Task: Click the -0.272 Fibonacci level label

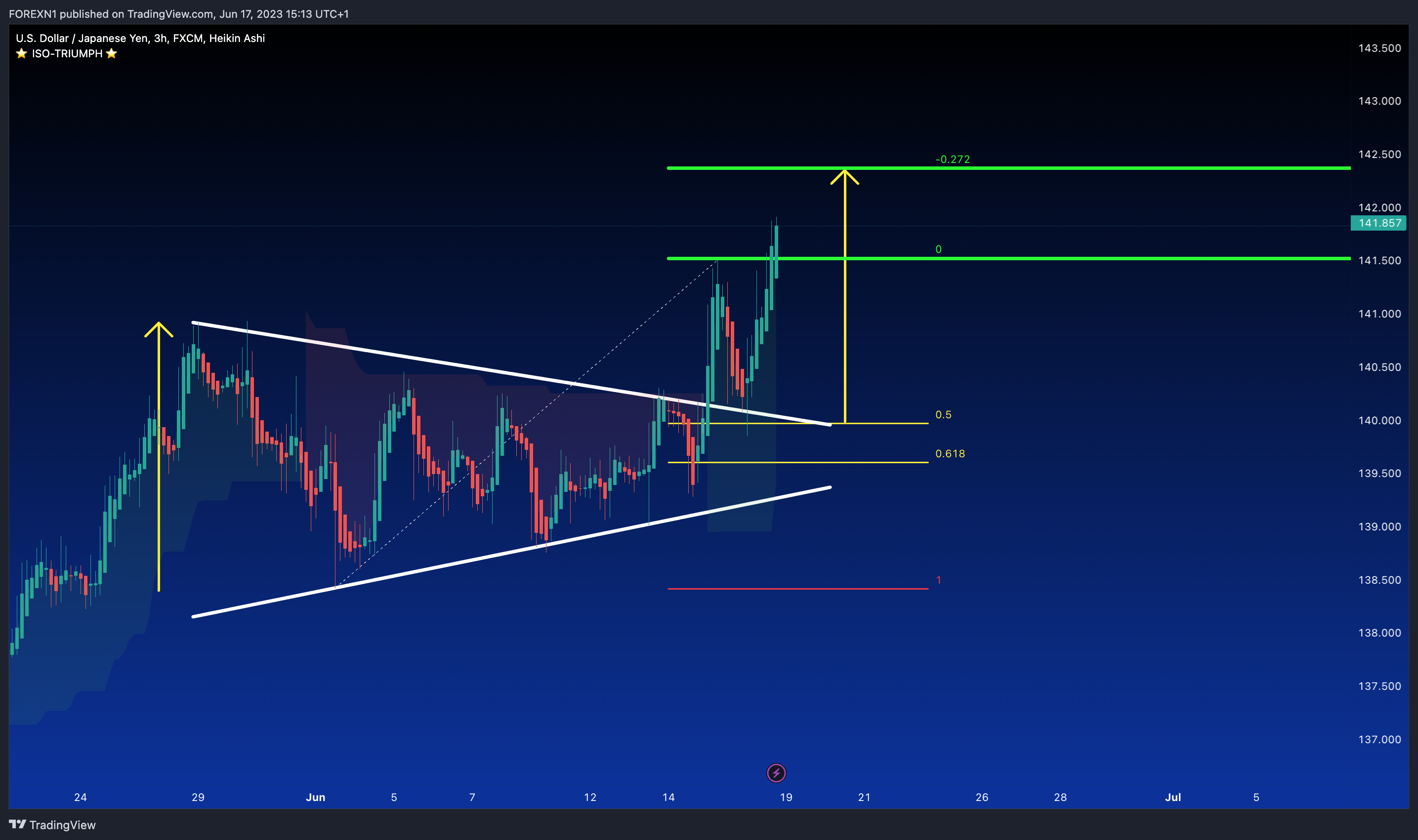Action: tap(953, 159)
